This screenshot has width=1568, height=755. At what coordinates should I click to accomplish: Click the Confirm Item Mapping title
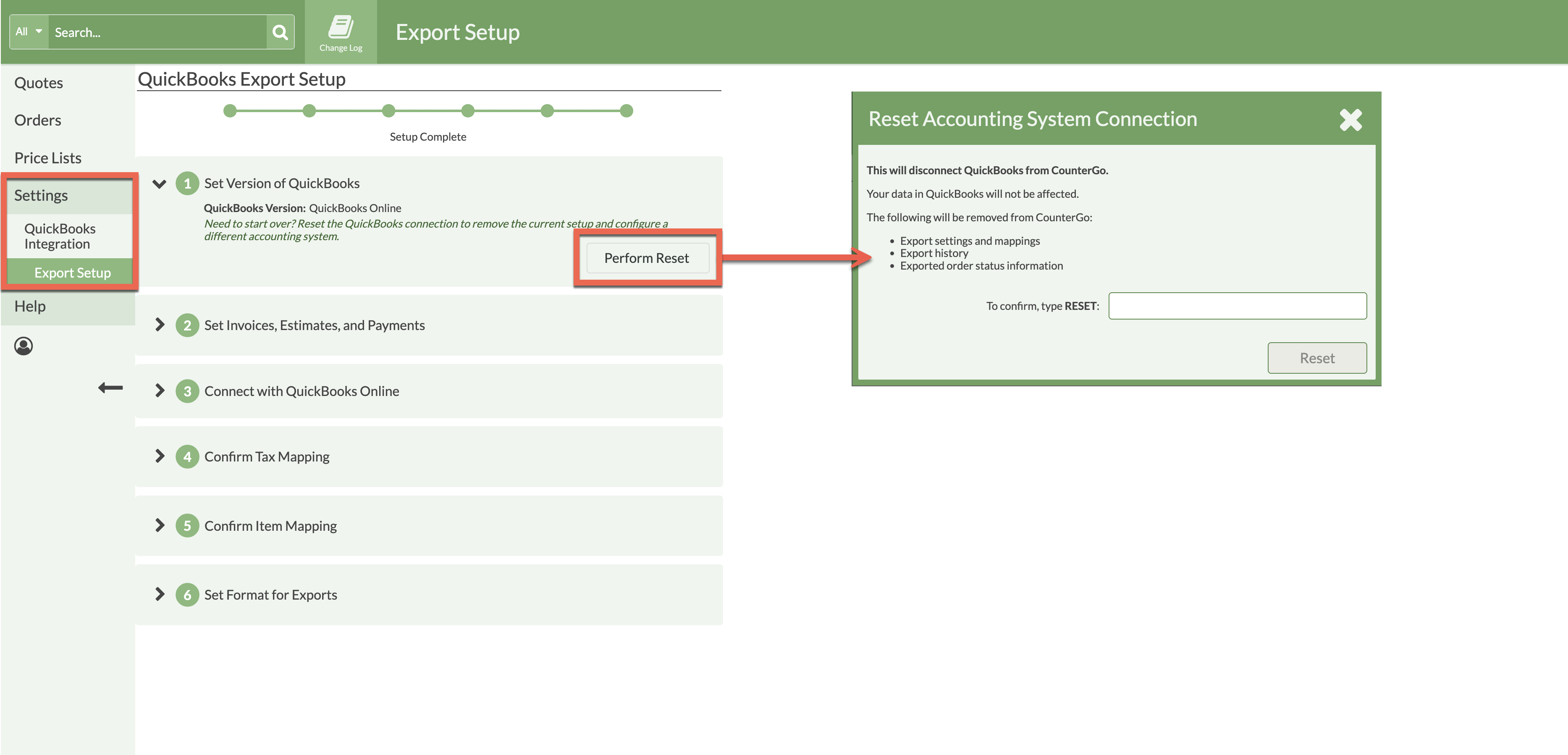pos(270,525)
